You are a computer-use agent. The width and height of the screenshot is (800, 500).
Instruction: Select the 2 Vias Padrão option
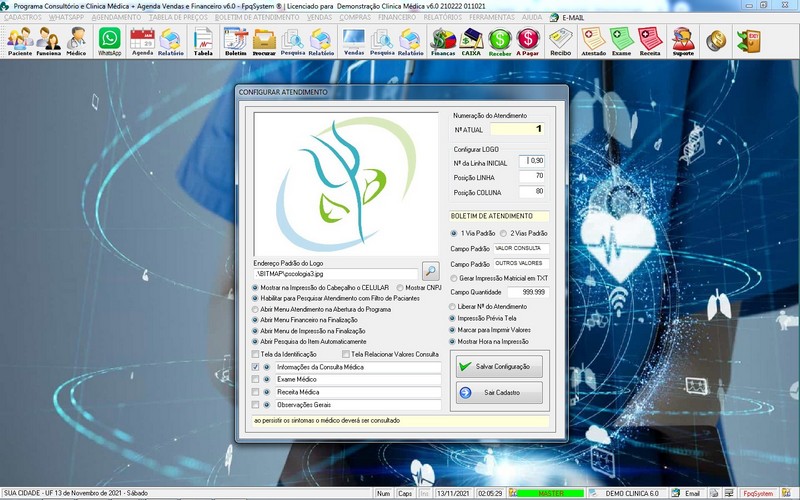[503, 233]
